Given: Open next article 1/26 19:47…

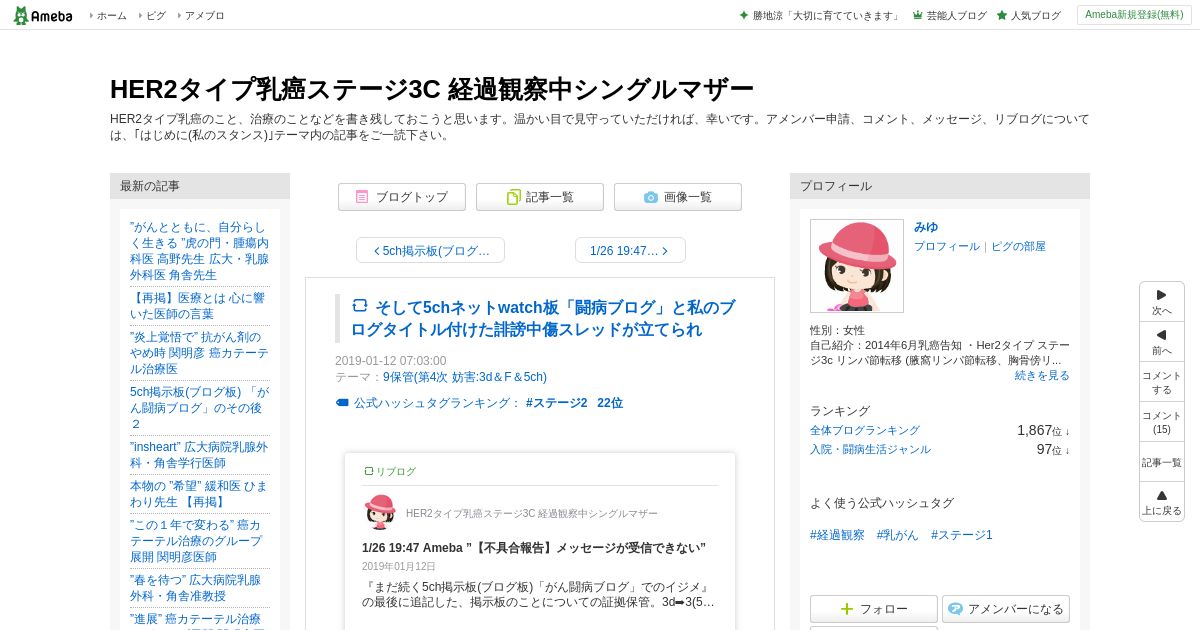Looking at the screenshot, I should pyautogui.click(x=630, y=250).
